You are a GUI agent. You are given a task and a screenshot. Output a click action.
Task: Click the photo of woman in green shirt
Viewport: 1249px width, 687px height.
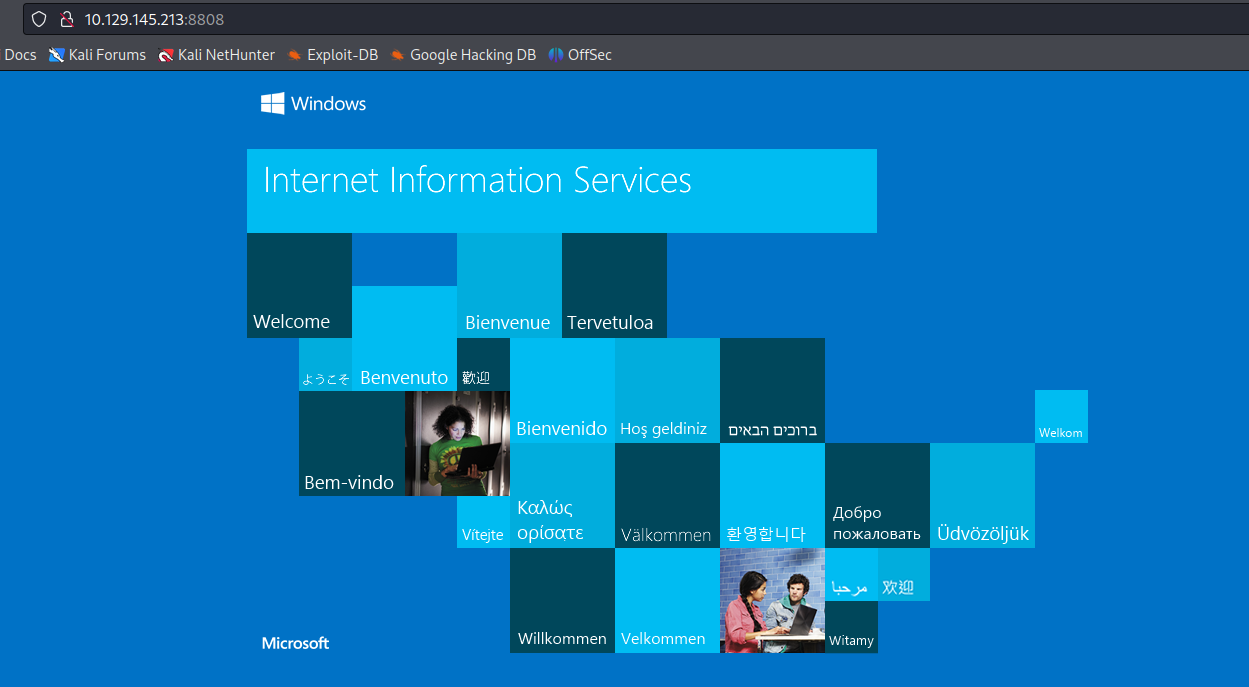point(457,443)
